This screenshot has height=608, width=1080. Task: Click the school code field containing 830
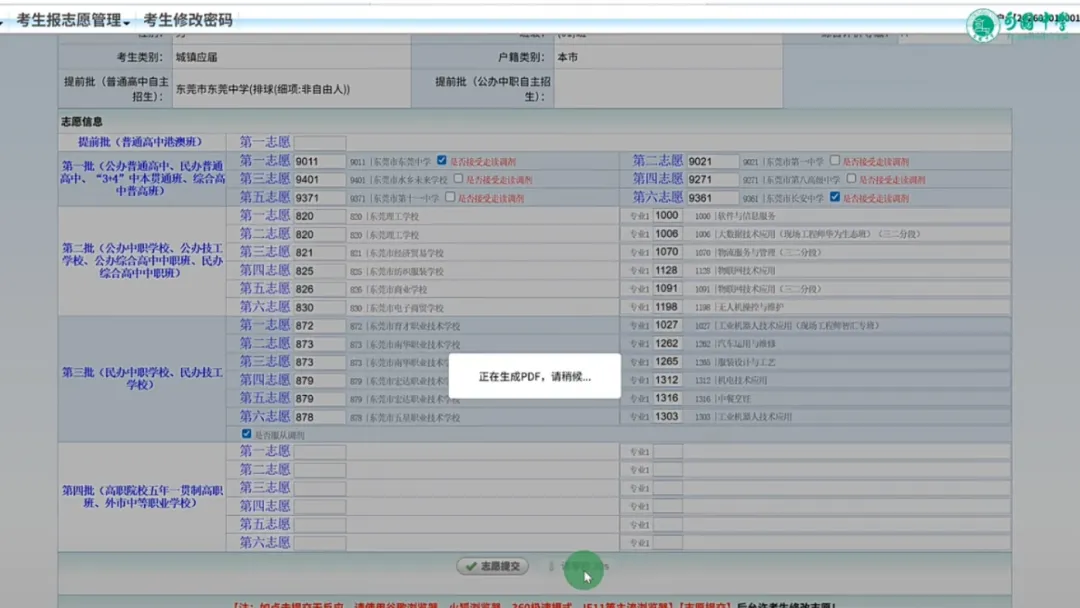pyautogui.click(x=320, y=308)
